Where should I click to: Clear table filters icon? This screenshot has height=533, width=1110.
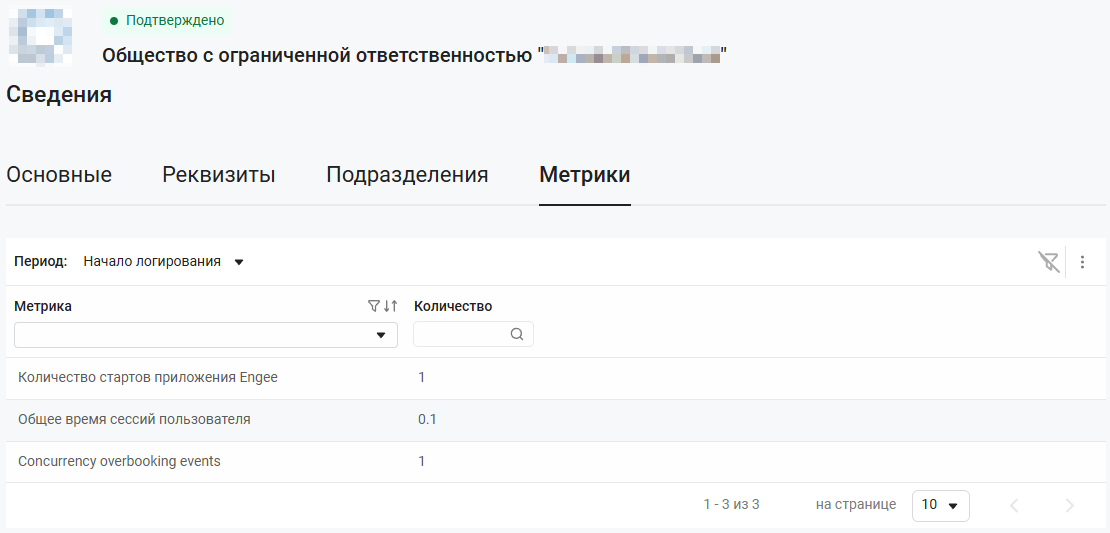1048,262
